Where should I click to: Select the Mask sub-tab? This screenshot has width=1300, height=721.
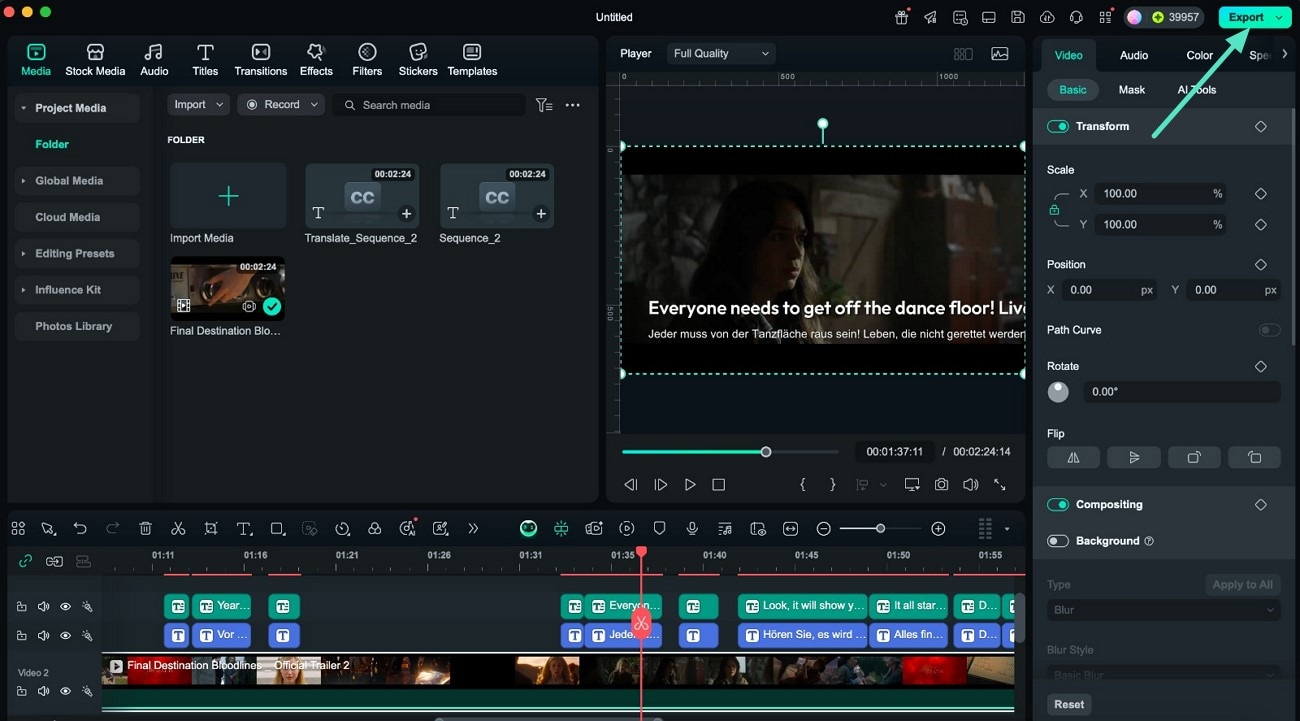point(1132,90)
